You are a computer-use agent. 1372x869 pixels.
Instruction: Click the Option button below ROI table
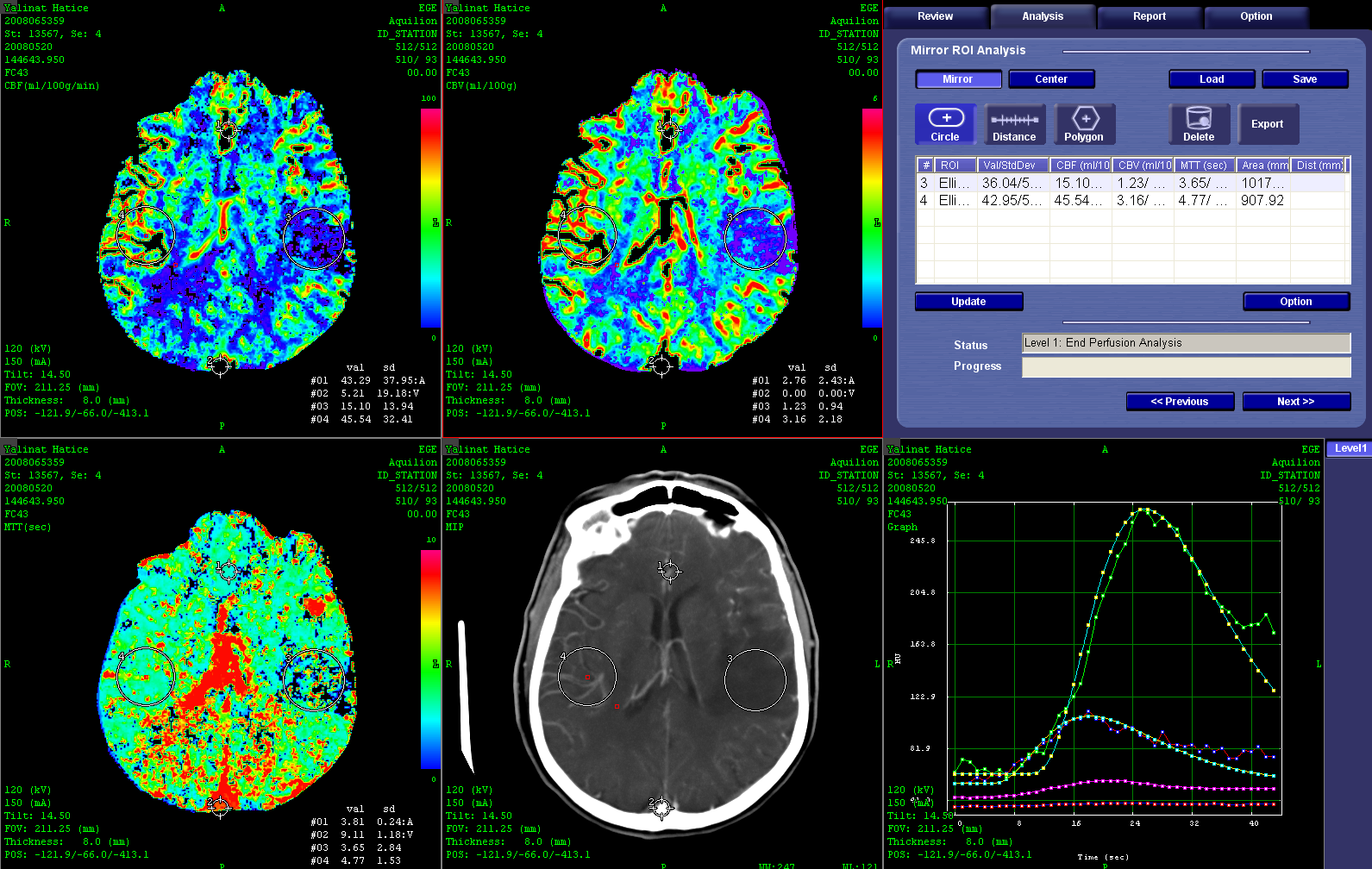point(1296,302)
